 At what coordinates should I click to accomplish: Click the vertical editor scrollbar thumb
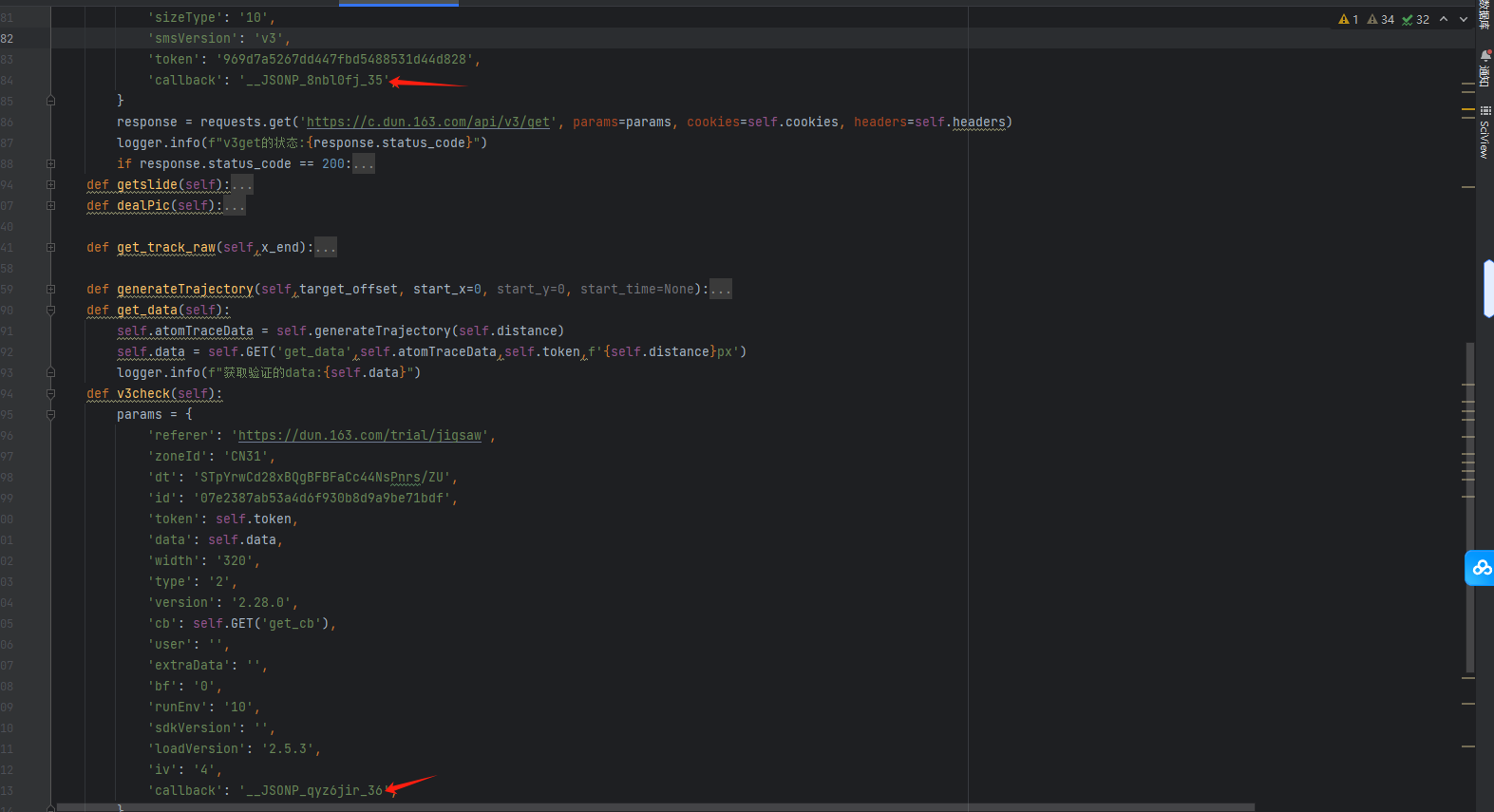coord(1469,503)
